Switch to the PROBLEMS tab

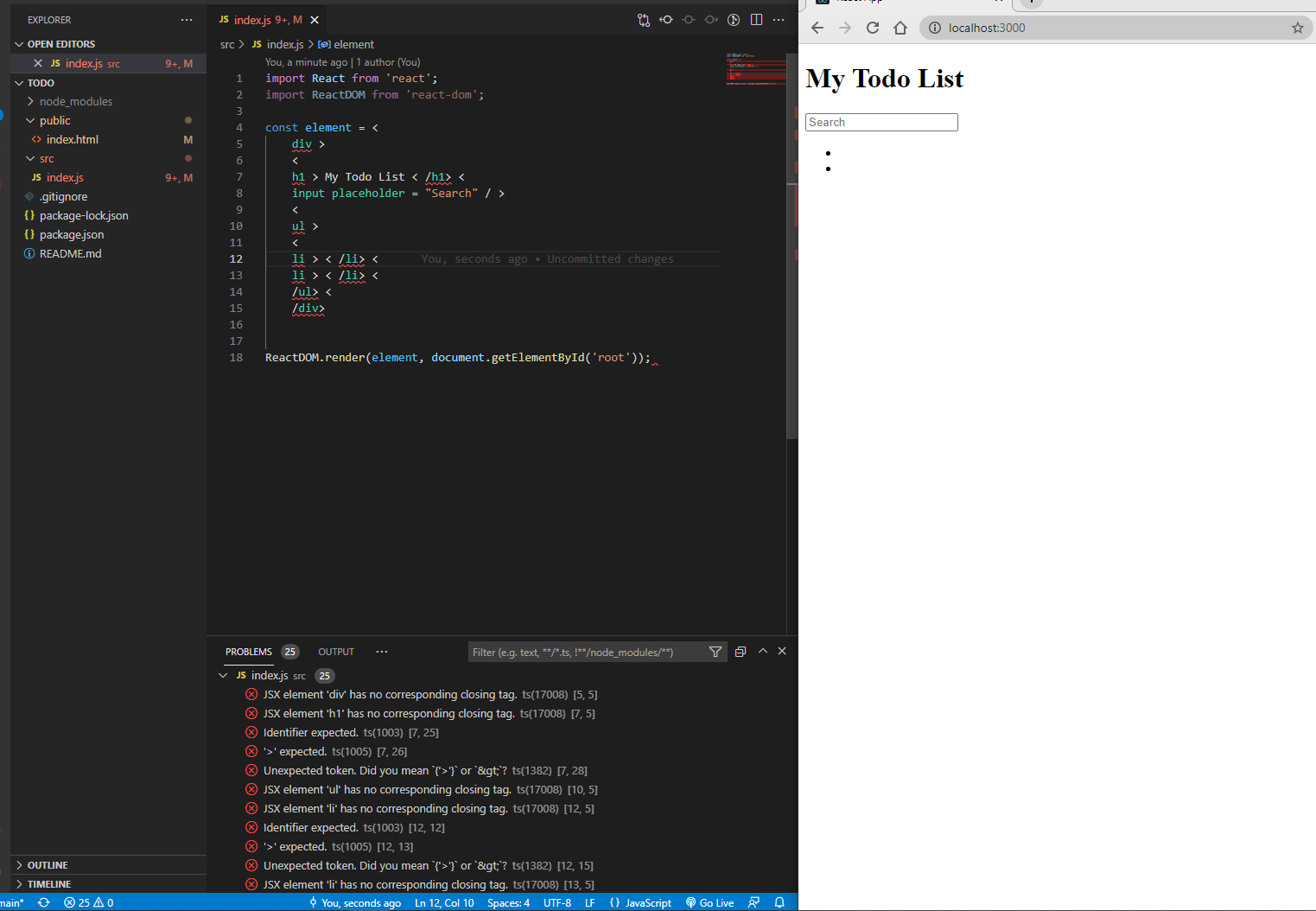(x=249, y=652)
